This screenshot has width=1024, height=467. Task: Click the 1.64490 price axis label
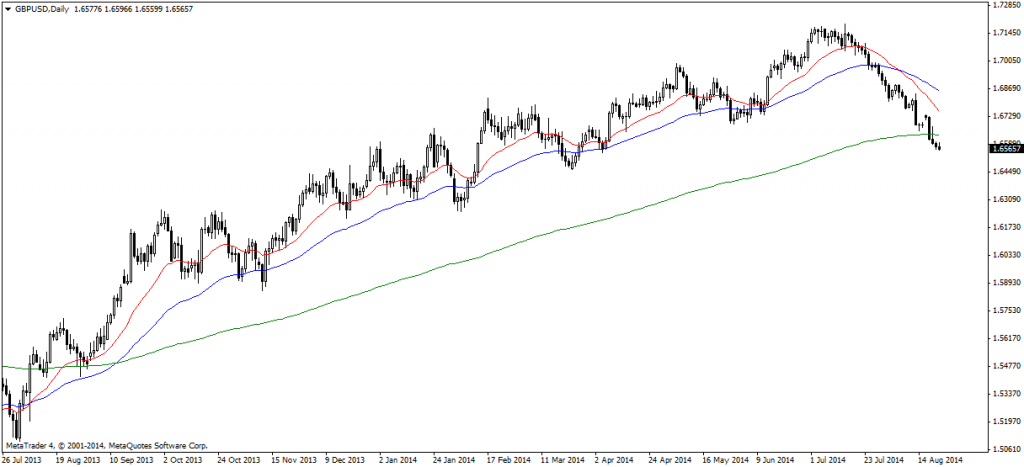click(x=1004, y=172)
